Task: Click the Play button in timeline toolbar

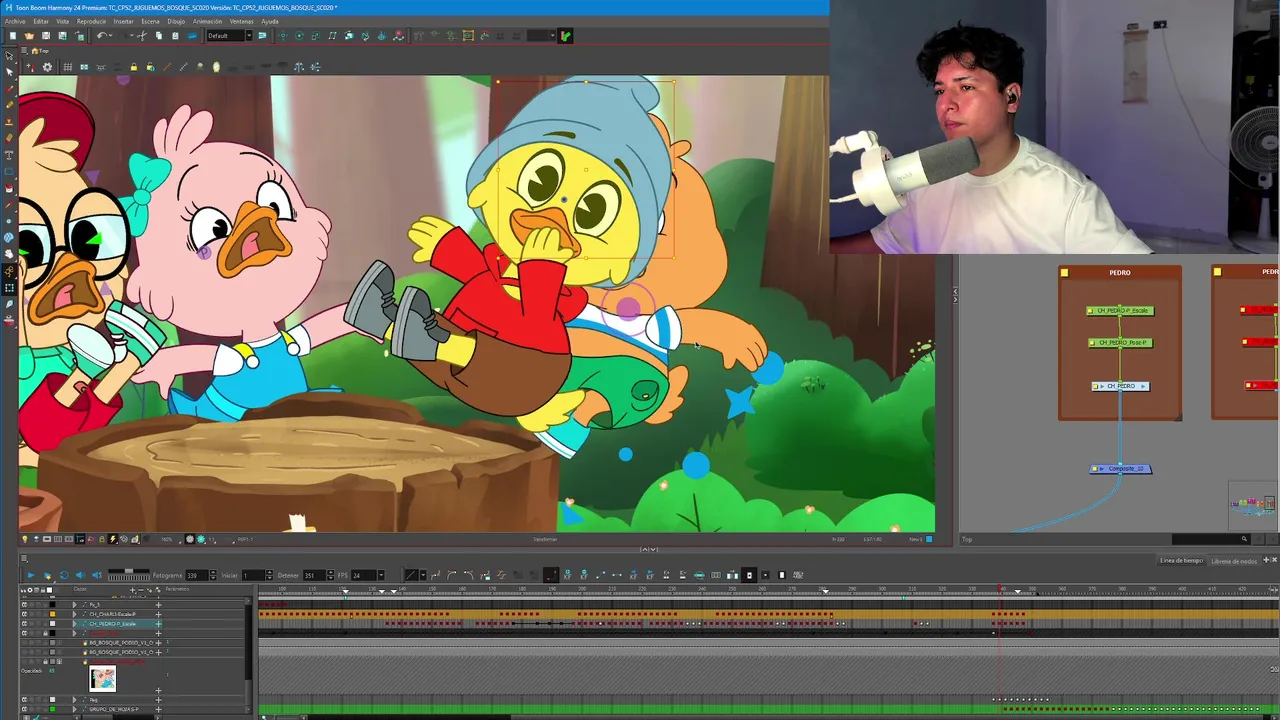Action: 31,575
